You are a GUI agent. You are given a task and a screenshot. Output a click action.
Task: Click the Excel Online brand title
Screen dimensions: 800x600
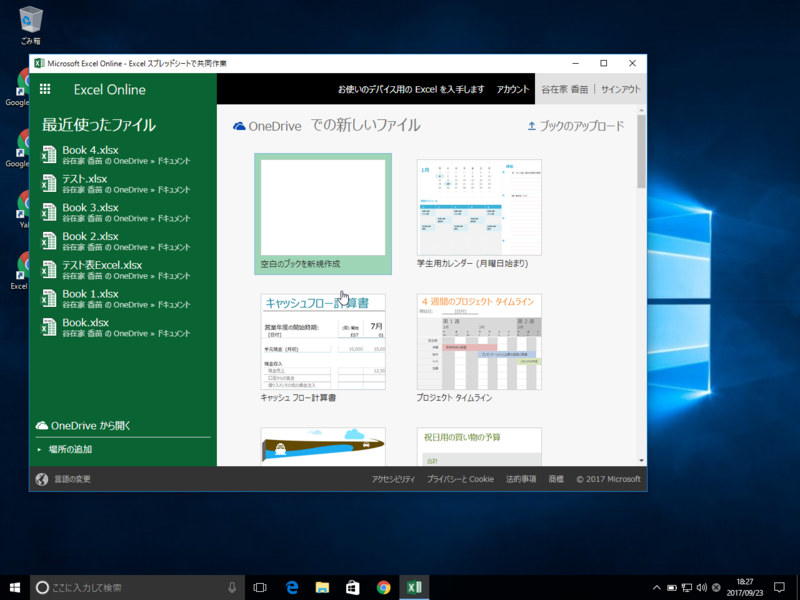110,89
